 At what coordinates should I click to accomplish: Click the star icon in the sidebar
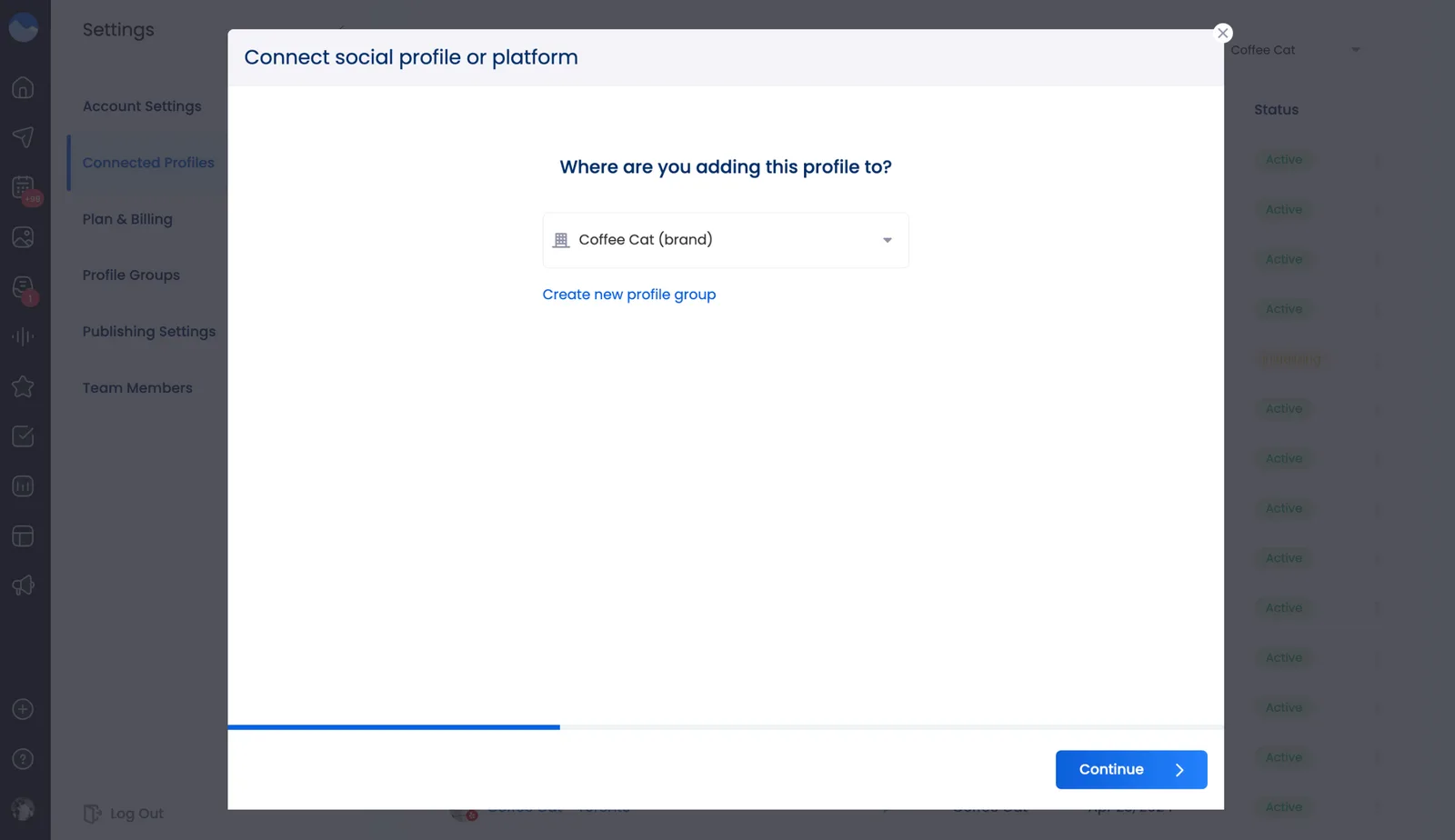[23, 386]
